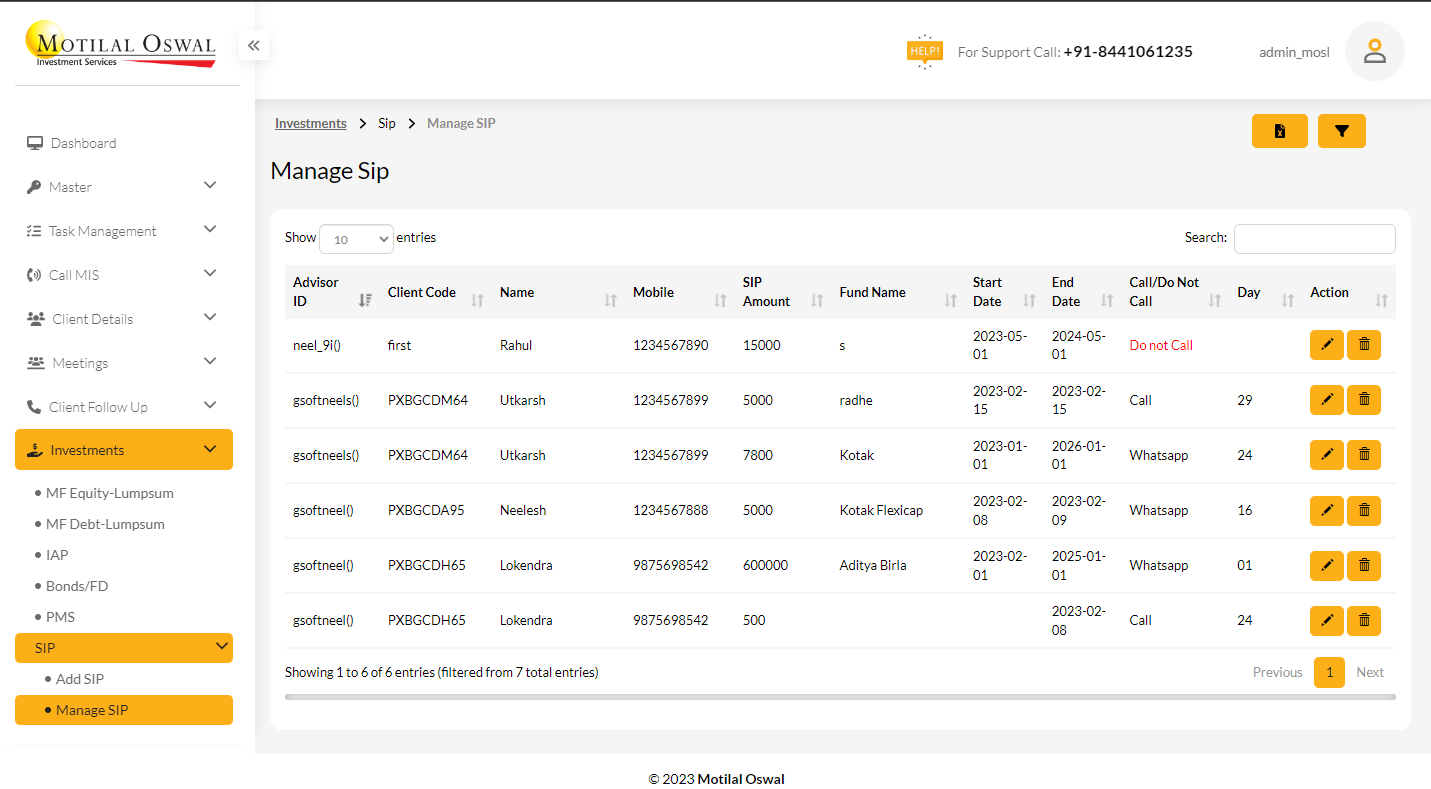1431x789 pixels.
Task: Click the Search input field
Action: [1314, 239]
